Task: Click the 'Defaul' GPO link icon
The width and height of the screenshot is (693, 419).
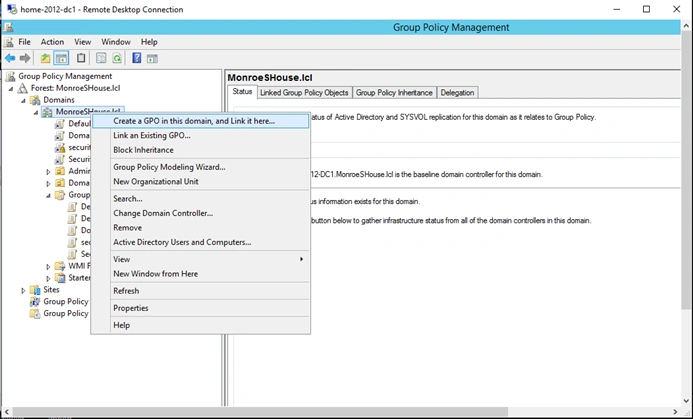Action: (60, 124)
